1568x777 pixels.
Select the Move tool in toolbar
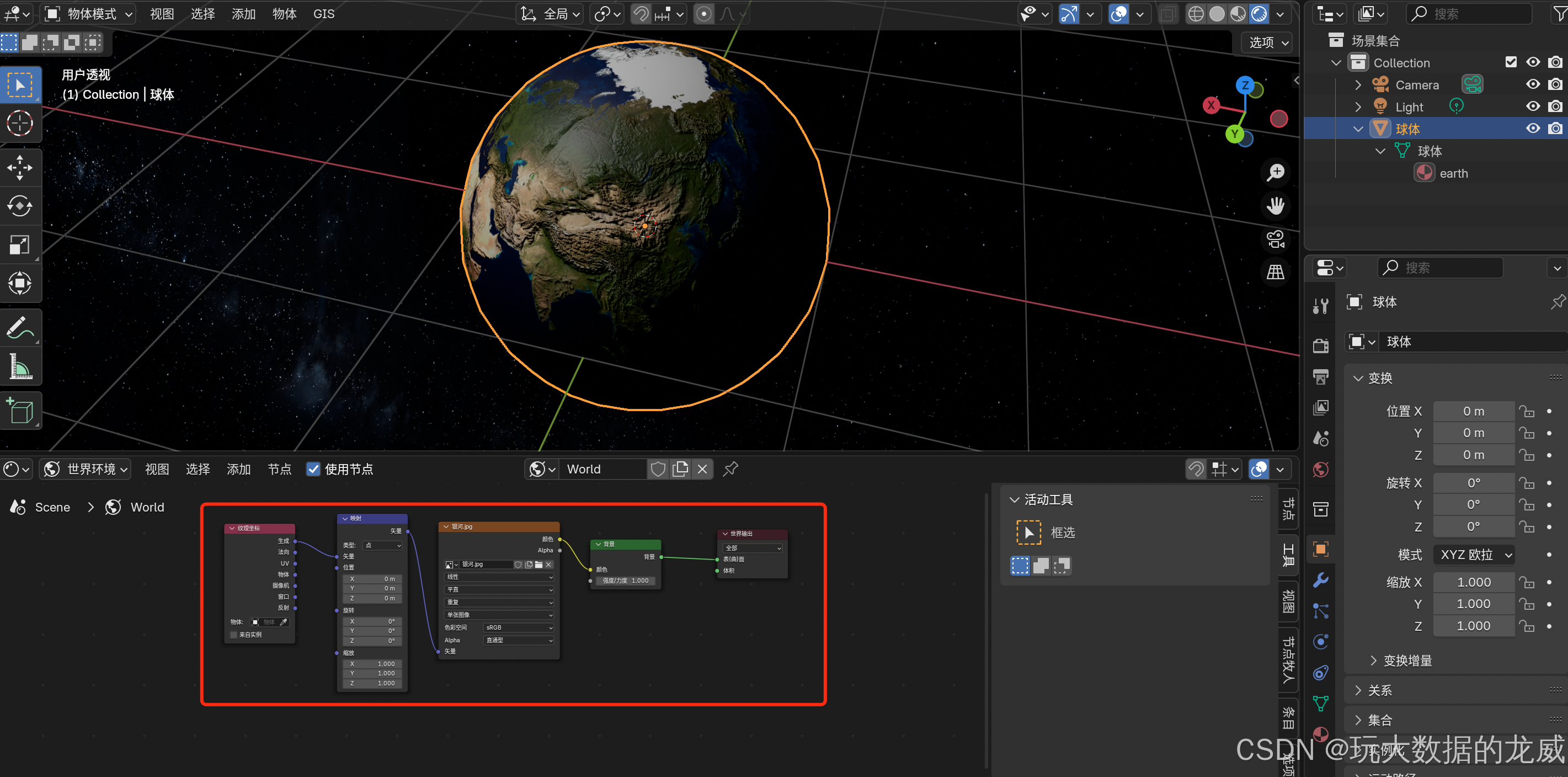coord(19,167)
